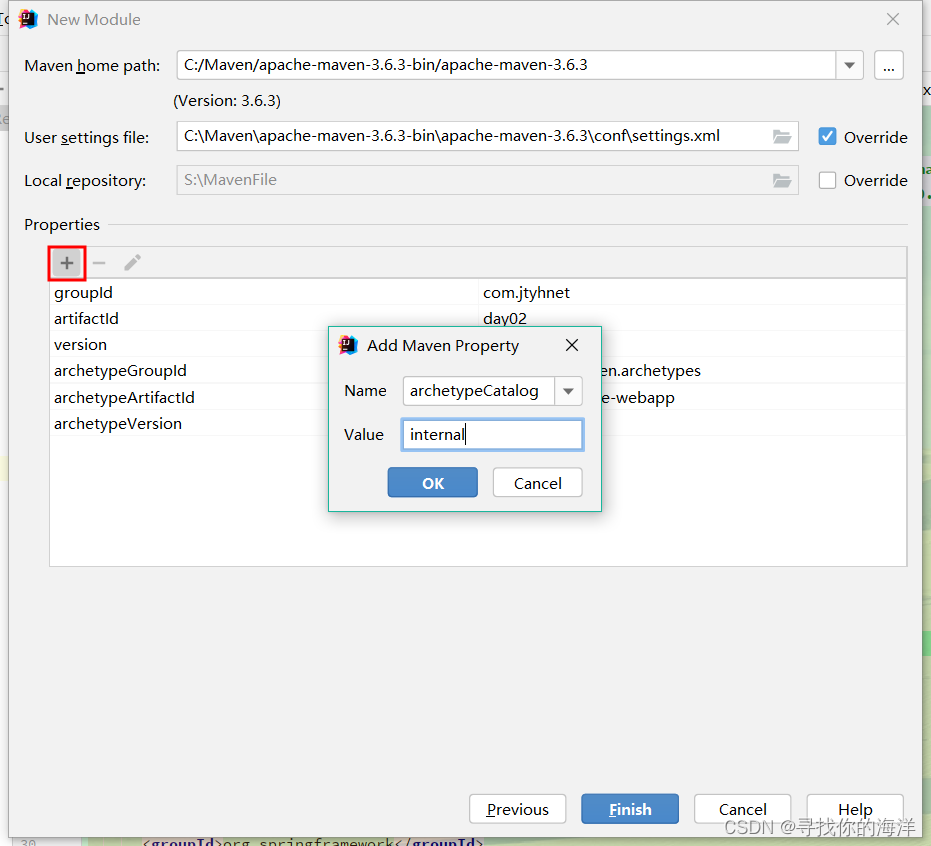Click the user settings file path field
This screenshot has height=846, width=931.
(x=487, y=137)
